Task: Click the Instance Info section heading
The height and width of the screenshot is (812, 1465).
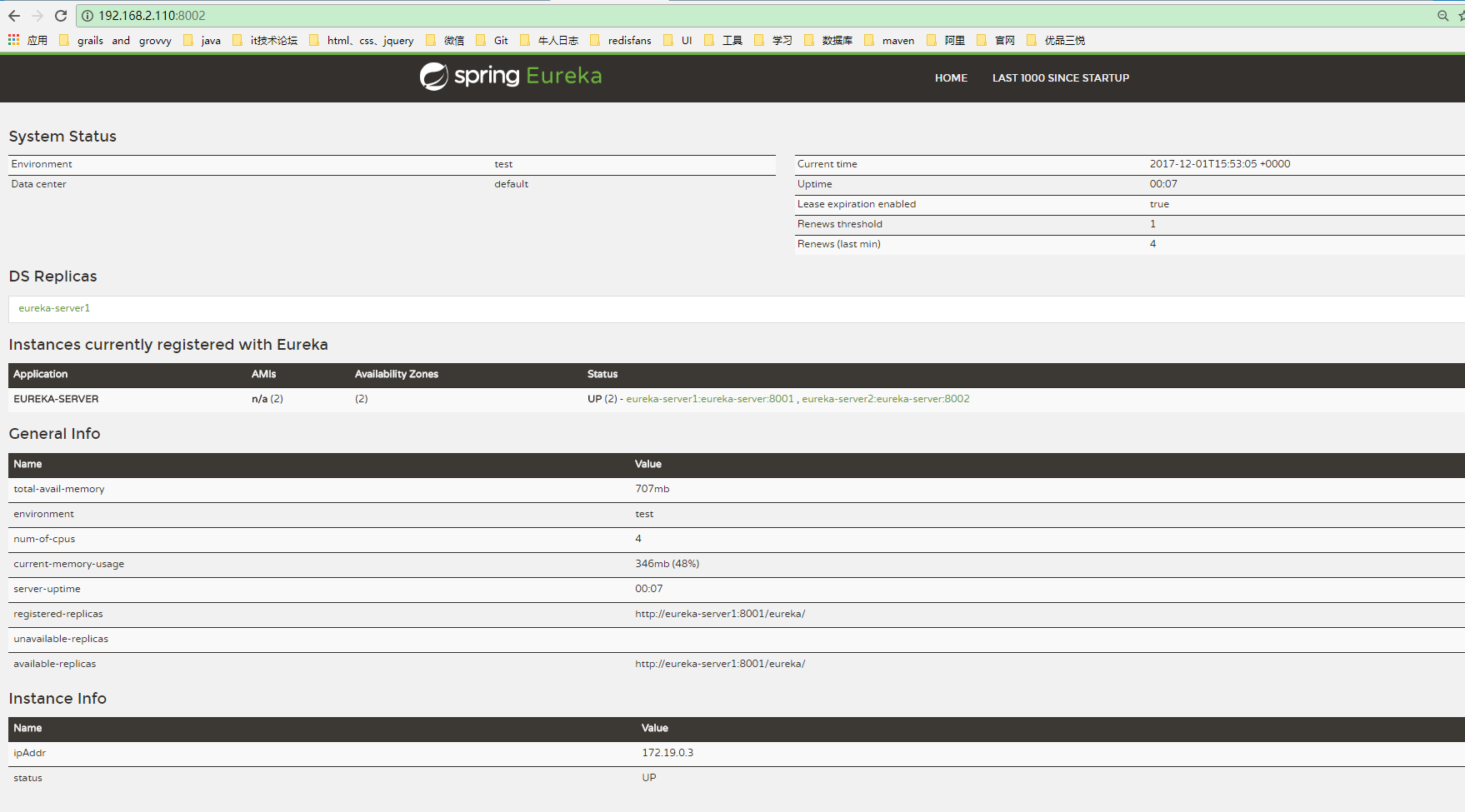Action: (x=57, y=699)
